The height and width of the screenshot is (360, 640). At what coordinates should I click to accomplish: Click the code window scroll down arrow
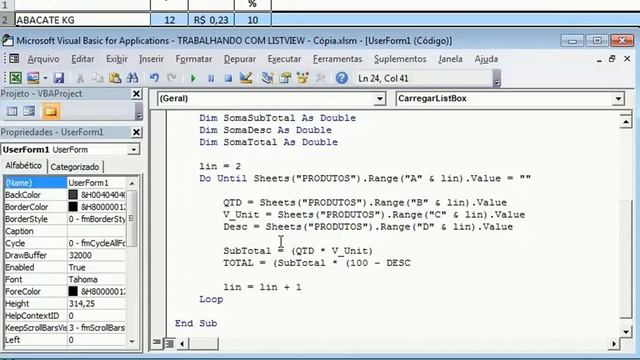(626, 332)
